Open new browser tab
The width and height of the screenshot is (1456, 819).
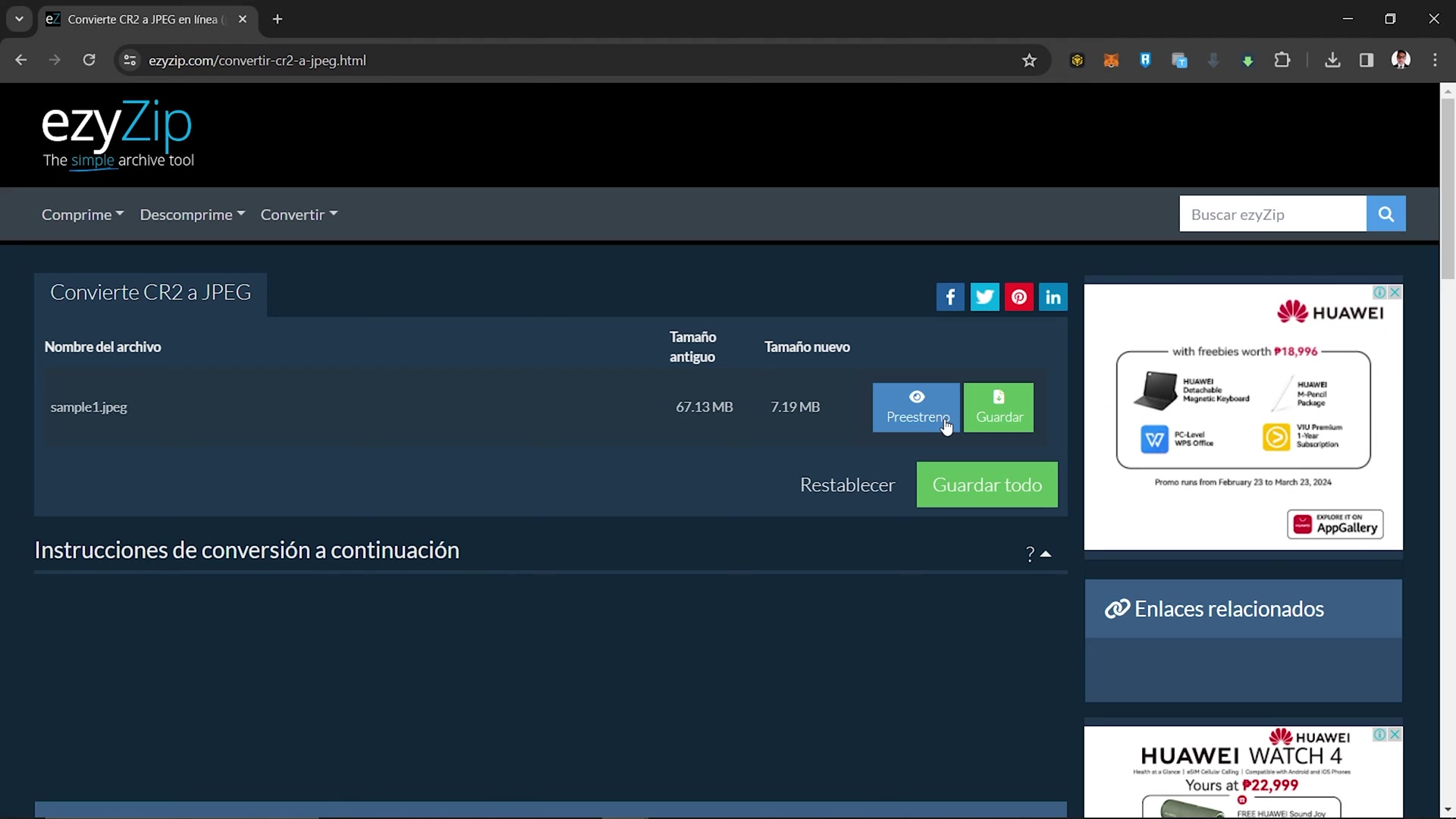[278, 20]
